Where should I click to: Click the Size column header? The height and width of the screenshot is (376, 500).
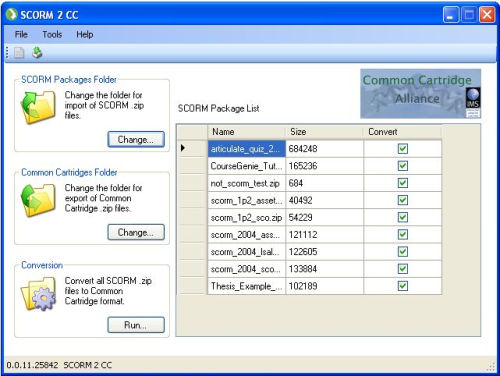tap(324, 132)
